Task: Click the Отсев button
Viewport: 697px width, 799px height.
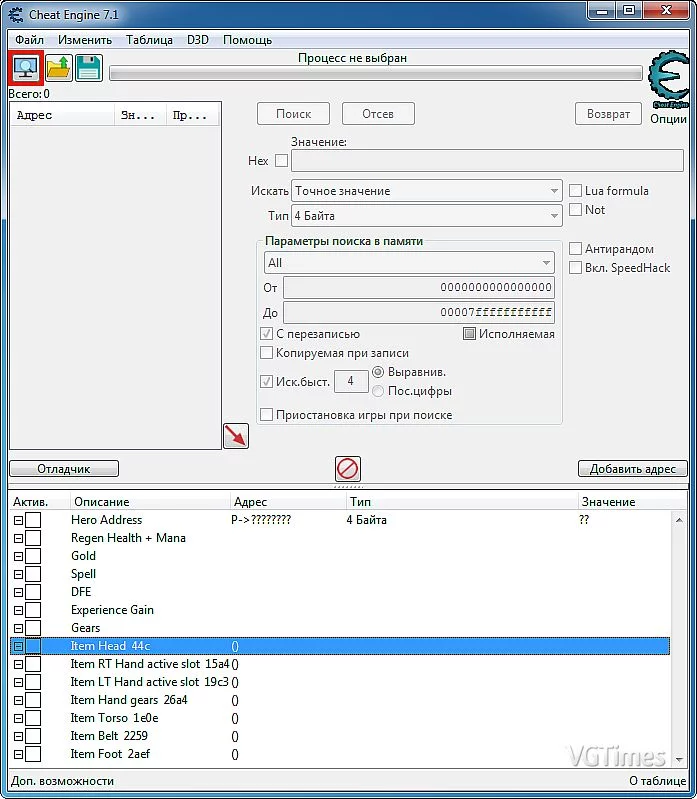Action: coord(378,114)
